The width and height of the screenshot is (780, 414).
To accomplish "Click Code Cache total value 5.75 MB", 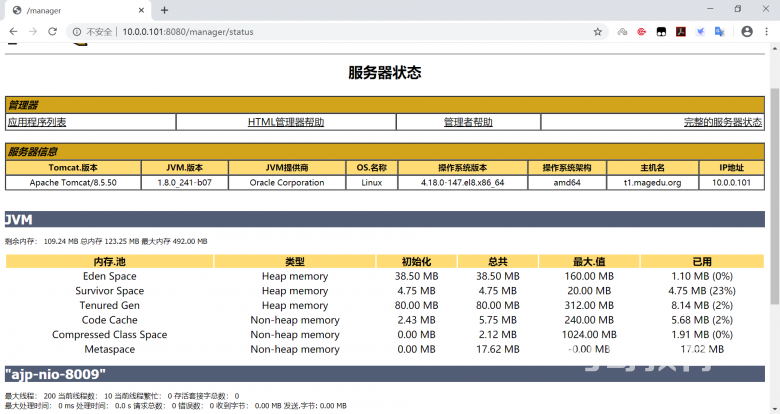I will pyautogui.click(x=497, y=320).
